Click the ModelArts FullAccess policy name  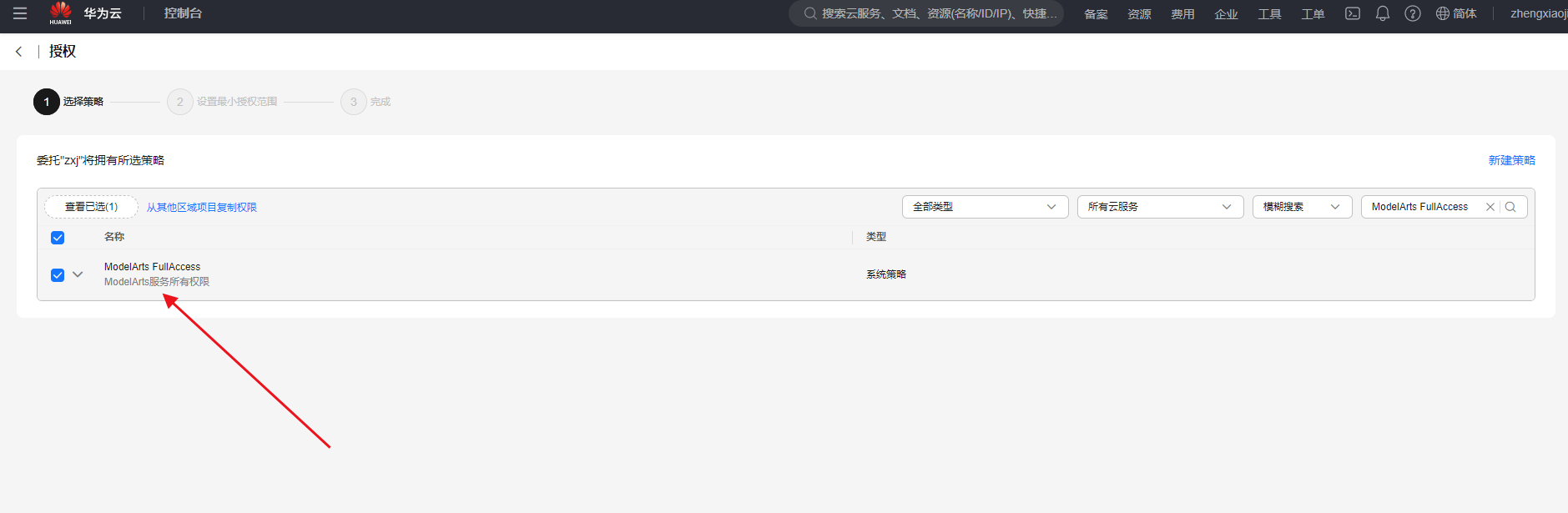[152, 267]
